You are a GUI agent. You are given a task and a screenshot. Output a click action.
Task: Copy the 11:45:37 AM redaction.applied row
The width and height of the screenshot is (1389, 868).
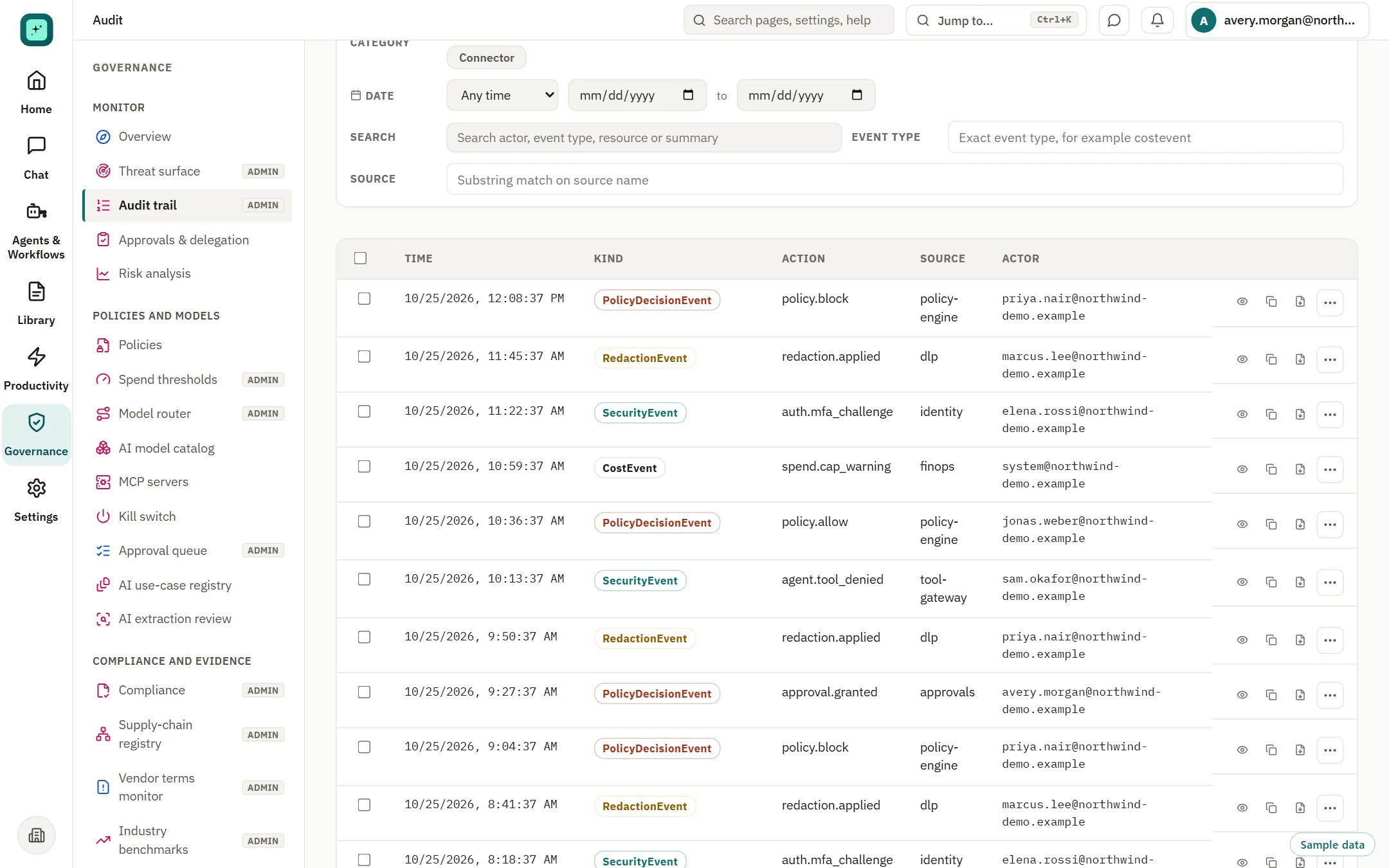pos(1271,359)
